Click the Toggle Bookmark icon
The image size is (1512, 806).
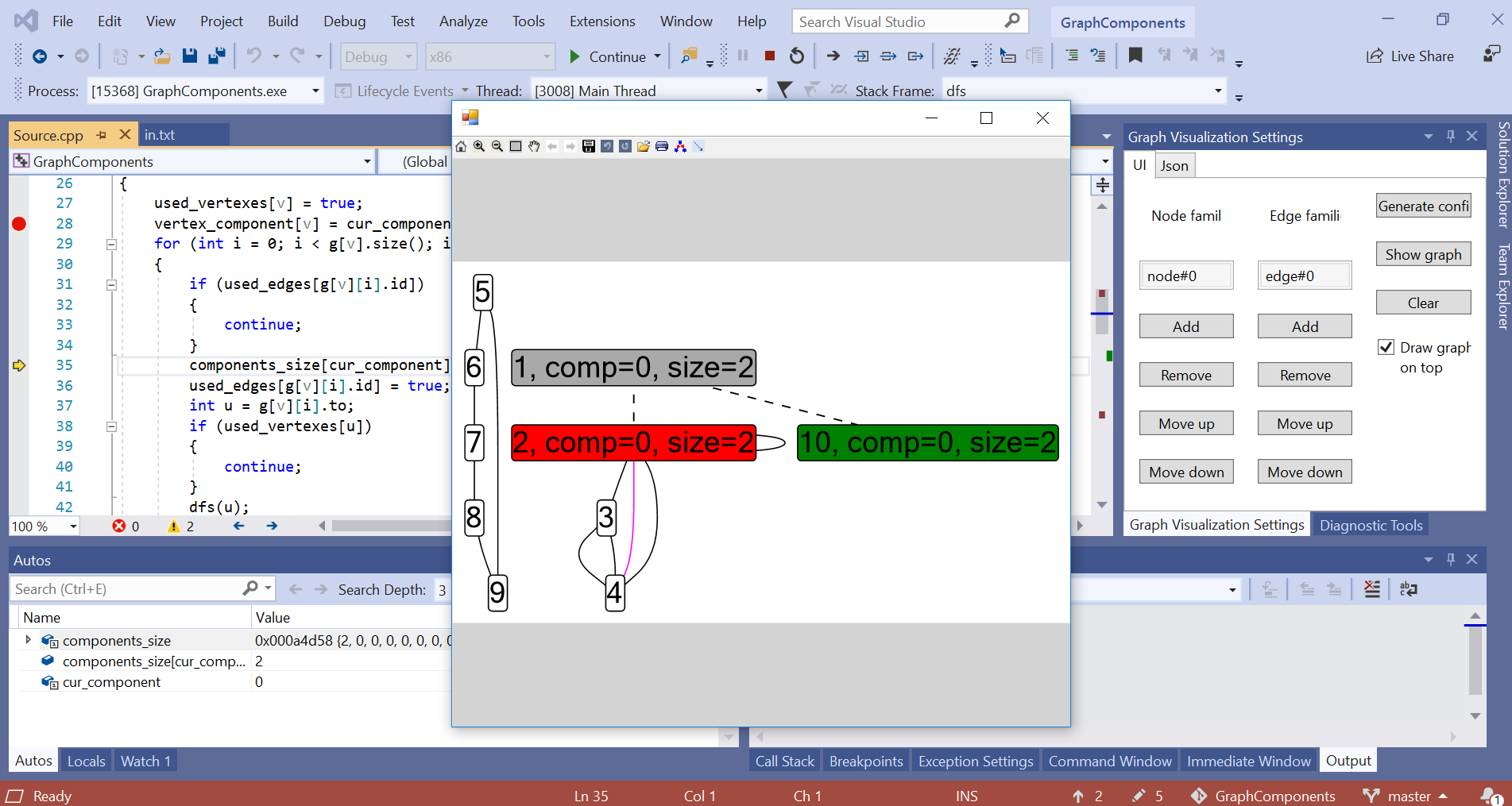1135,55
